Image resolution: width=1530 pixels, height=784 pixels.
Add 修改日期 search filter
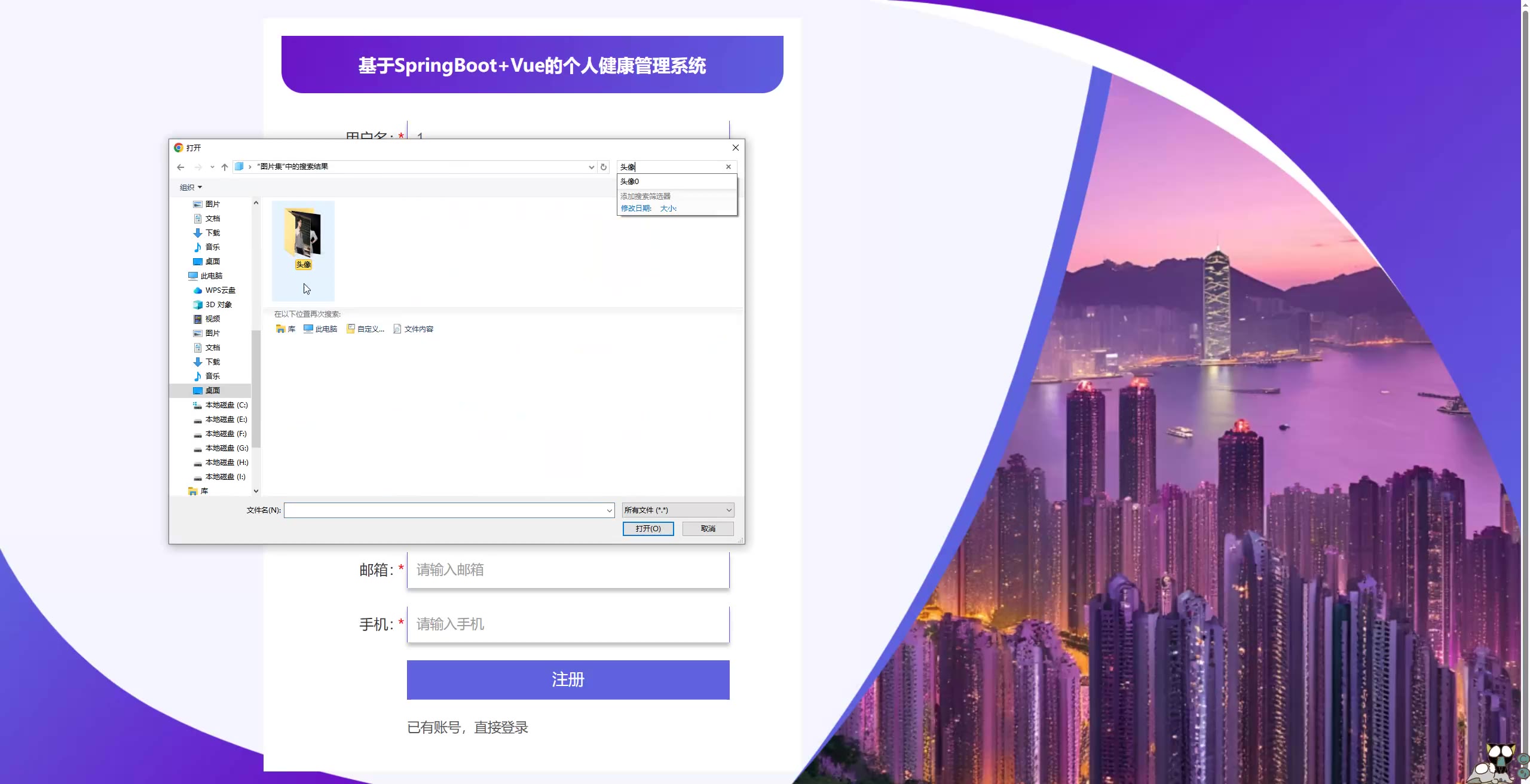click(x=636, y=209)
